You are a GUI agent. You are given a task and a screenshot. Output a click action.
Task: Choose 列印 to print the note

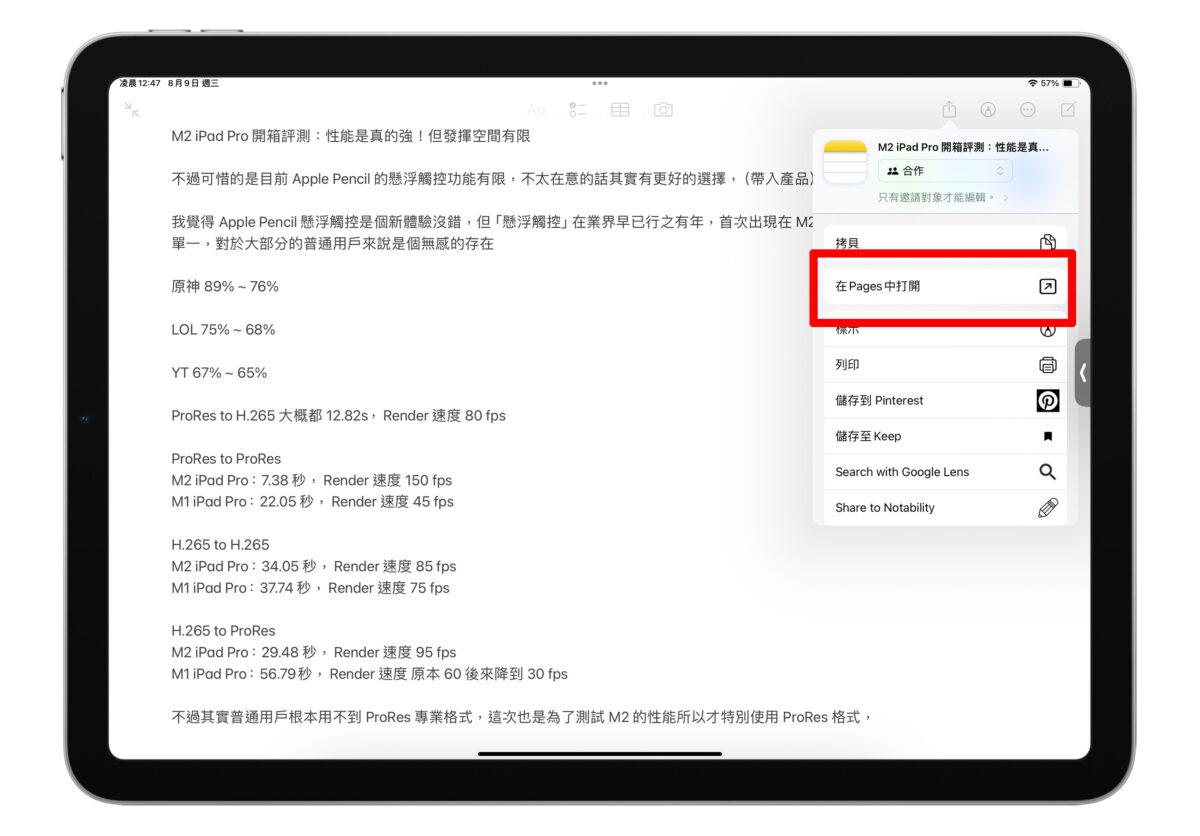[945, 365]
